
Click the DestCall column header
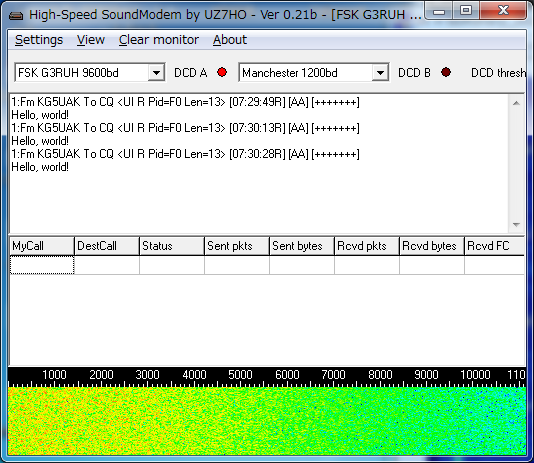pos(107,246)
